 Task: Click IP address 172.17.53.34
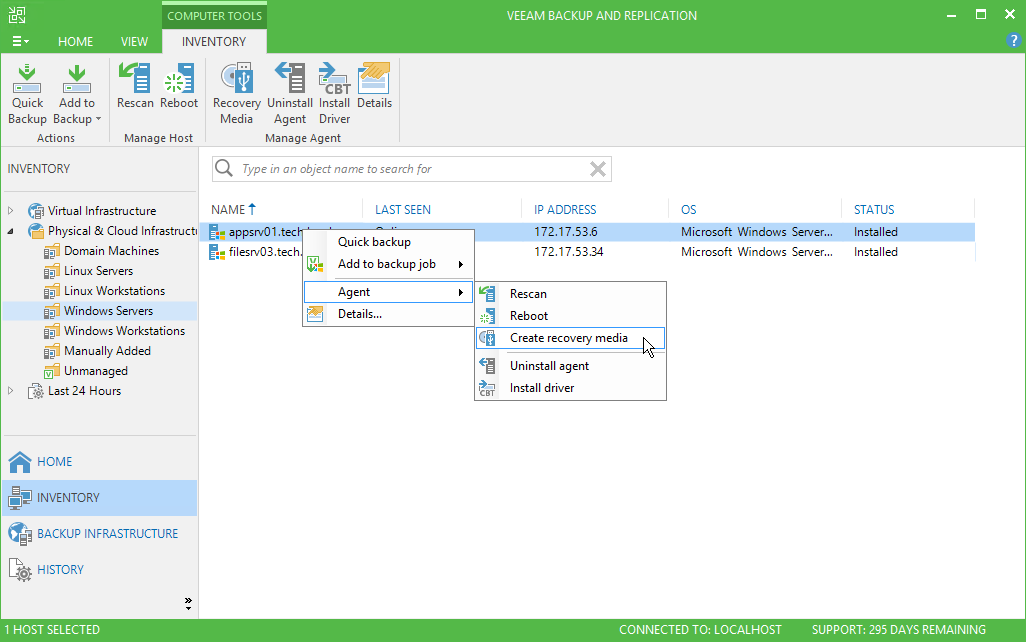568,252
